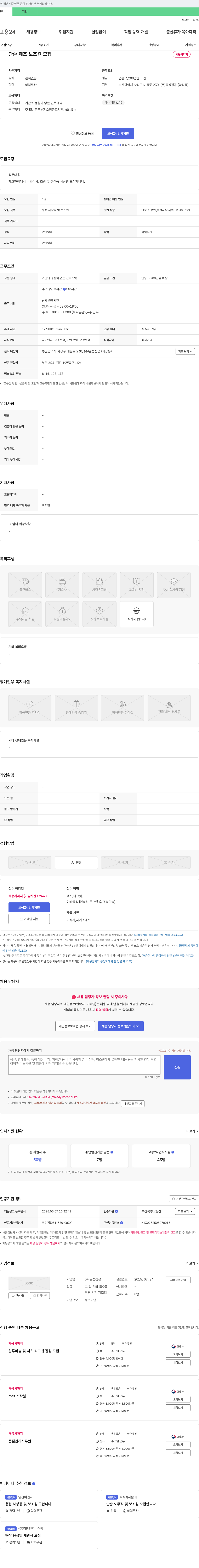Open the 출산휴가·육아휴직 menu
Image resolution: width=199 pixels, height=1568 pixels.
point(181,32)
